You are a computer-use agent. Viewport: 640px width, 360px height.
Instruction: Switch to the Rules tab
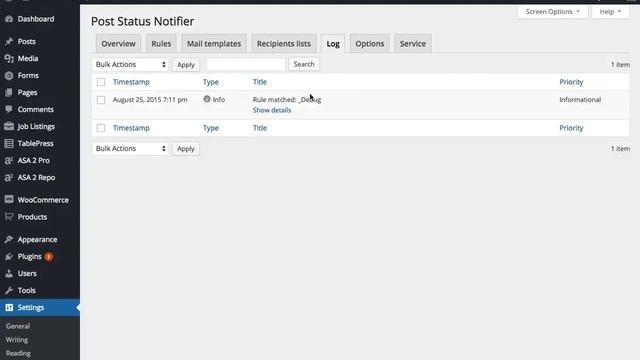[x=161, y=44]
